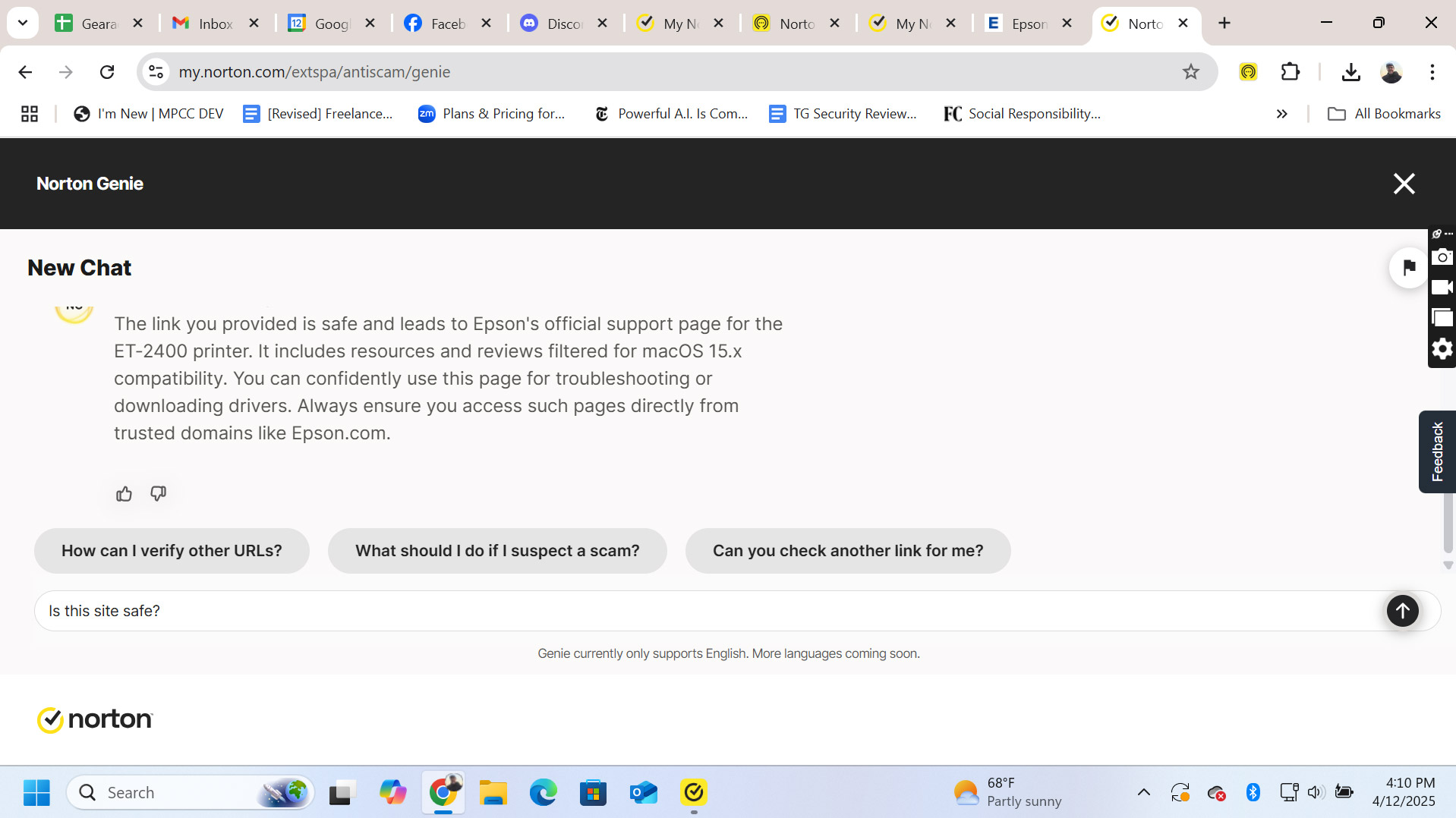This screenshot has width=1456, height=818.
Task: Bookmark this page with the star icon
Action: (1190, 72)
